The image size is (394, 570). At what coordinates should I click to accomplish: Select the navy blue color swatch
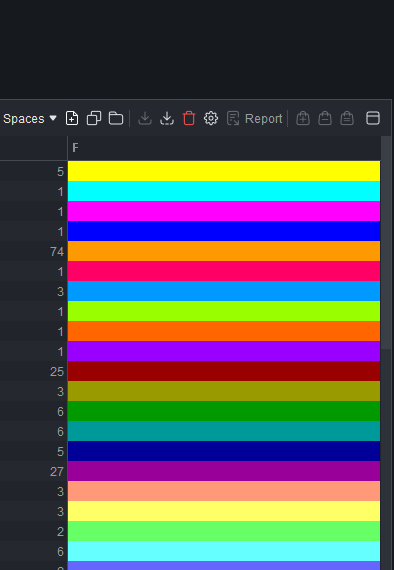click(x=224, y=451)
